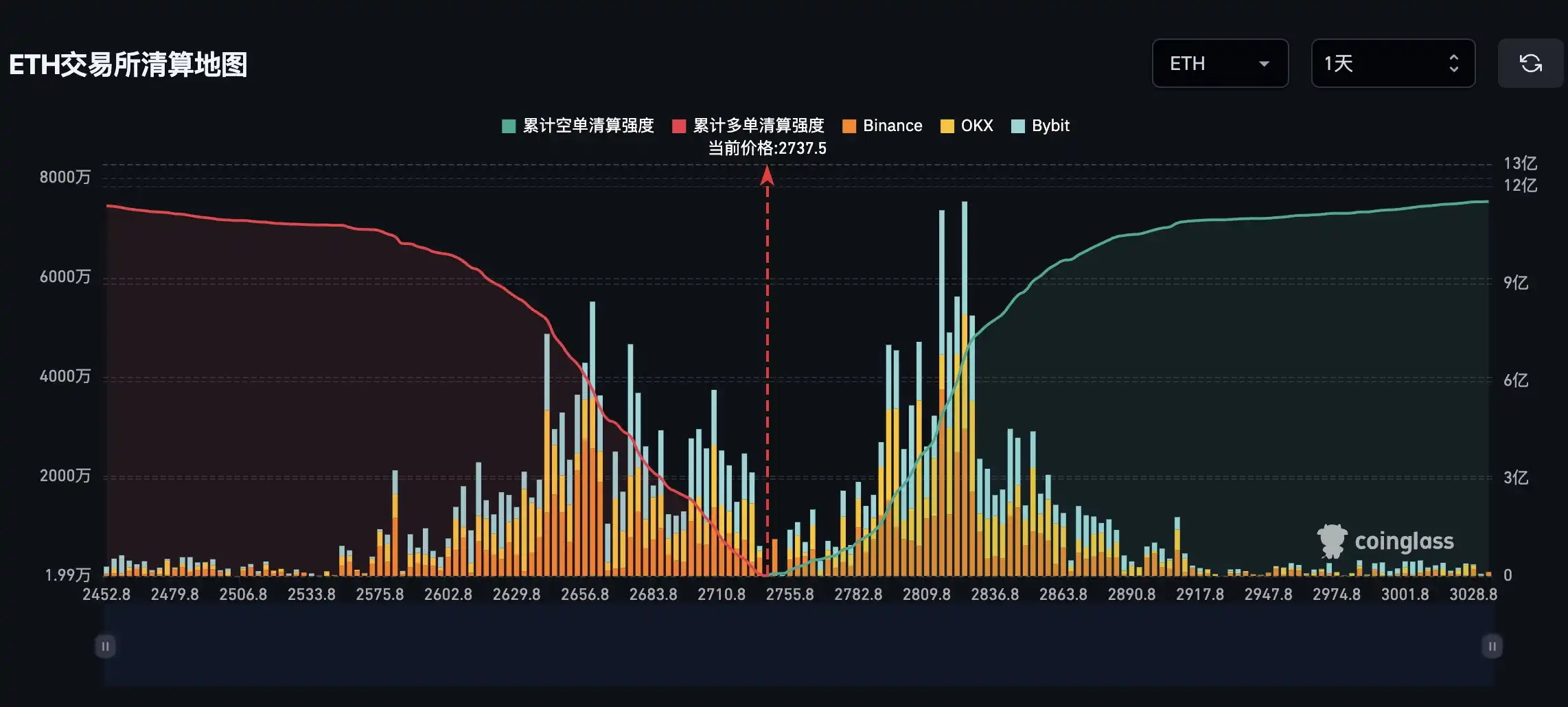The width and height of the screenshot is (1568, 707).
Task: Click the Coinglass logo icon
Action: (1330, 542)
